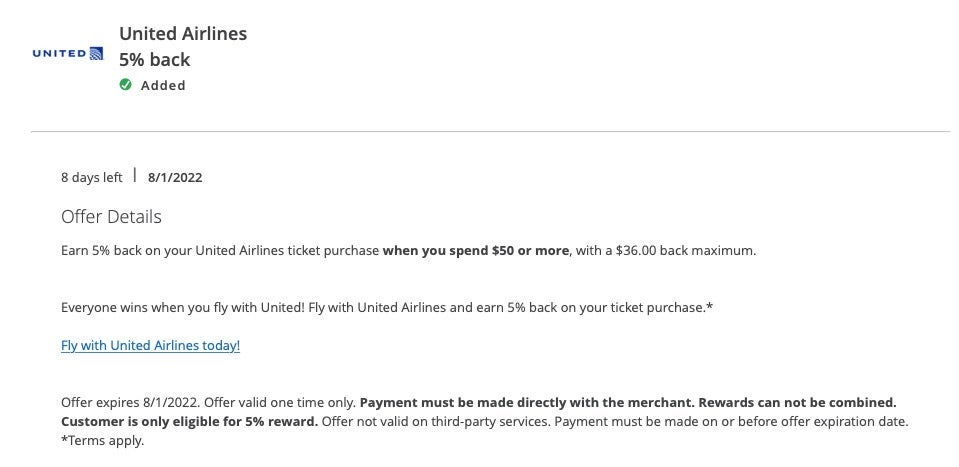959x467 pixels.
Task: Click the '*Terms apply.' footnote
Action: click(102, 440)
